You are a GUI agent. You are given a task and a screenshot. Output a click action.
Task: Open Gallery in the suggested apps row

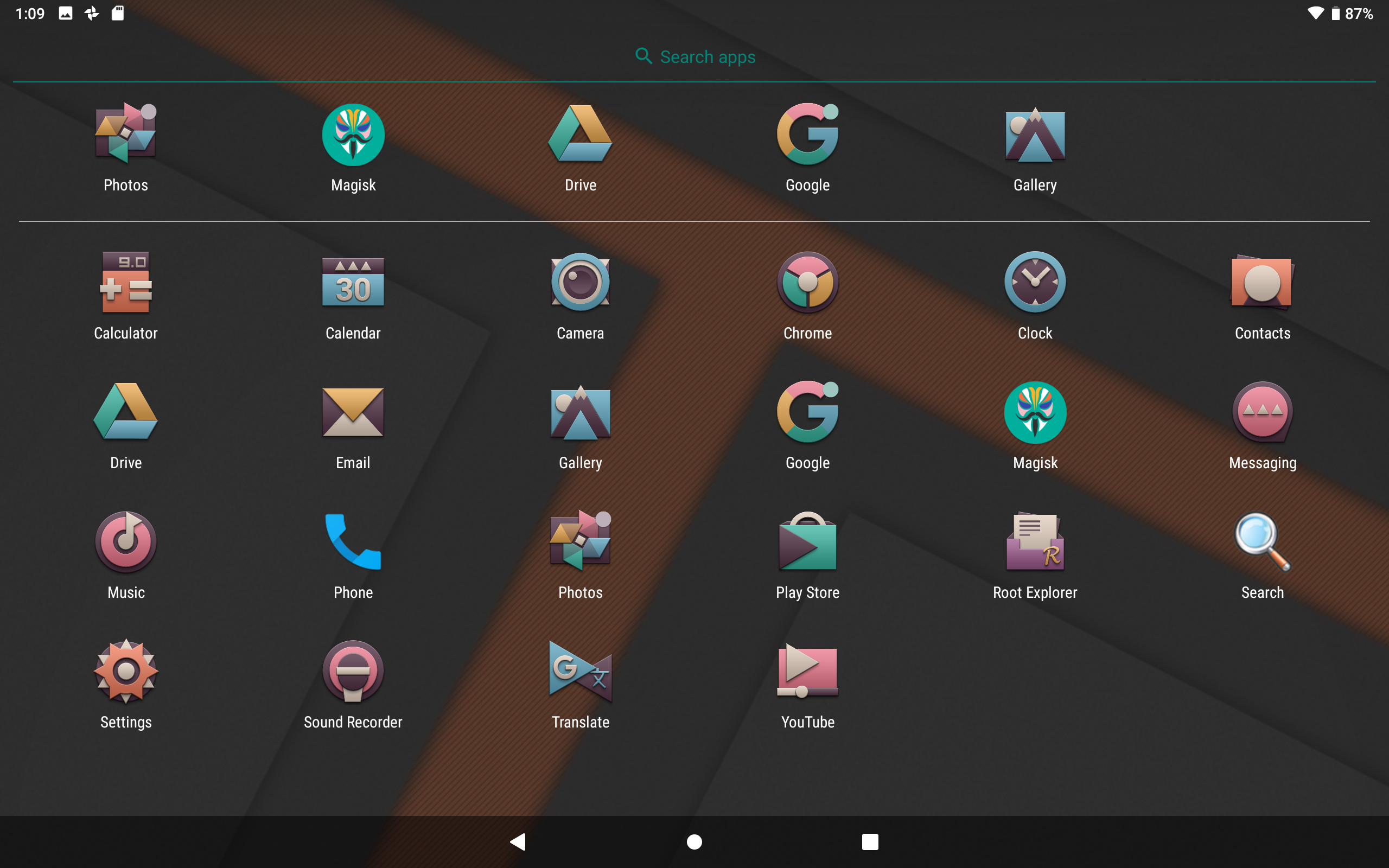1035,135
